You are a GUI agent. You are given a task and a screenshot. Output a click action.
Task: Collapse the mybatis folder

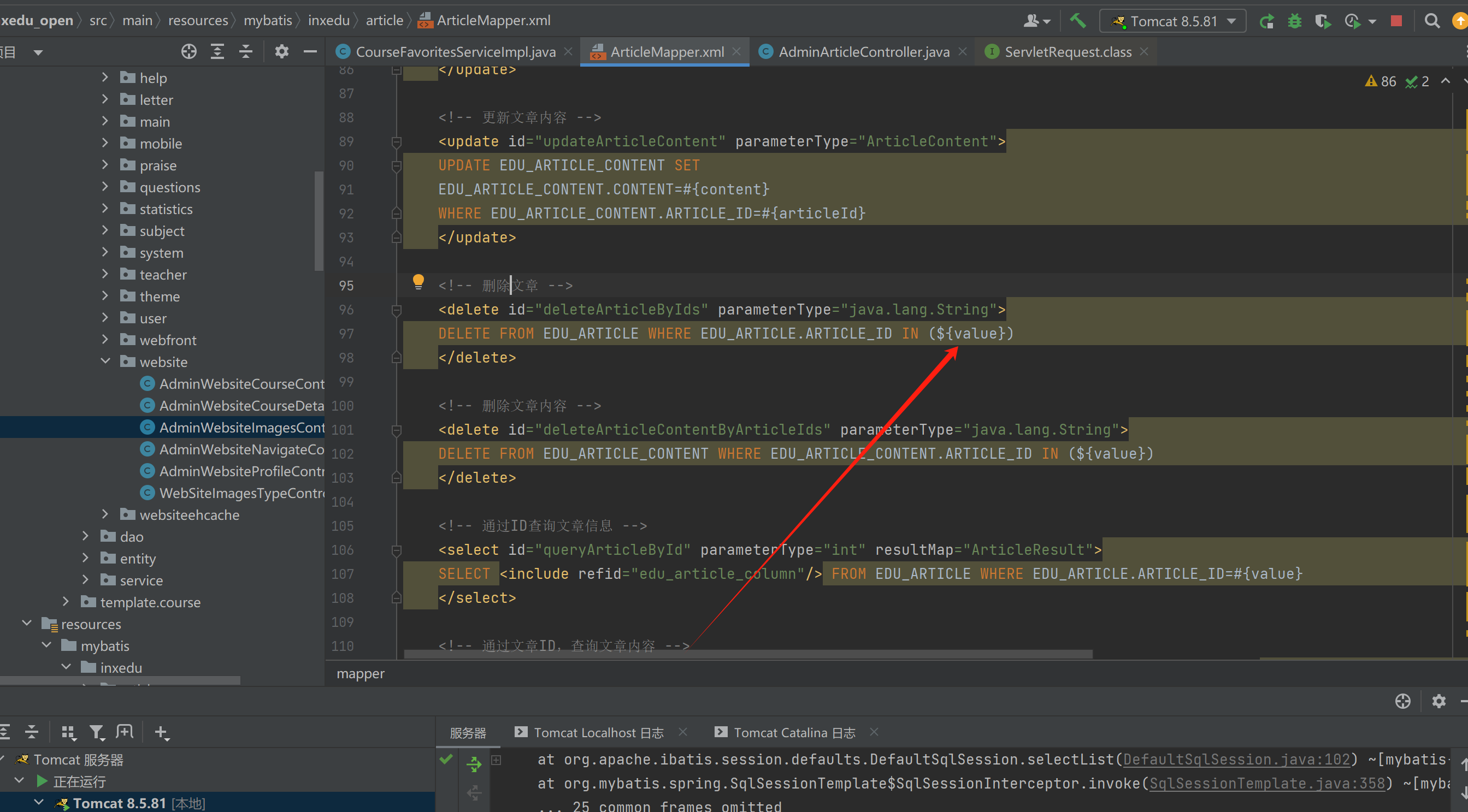(x=46, y=645)
